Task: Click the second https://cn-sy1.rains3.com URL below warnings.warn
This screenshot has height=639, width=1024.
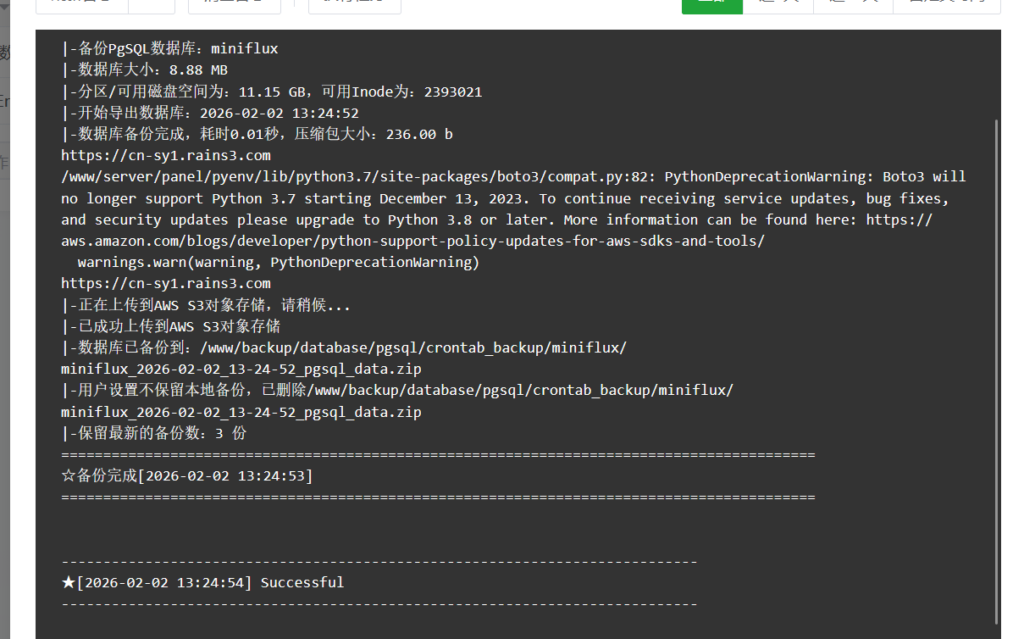Action: coord(166,283)
